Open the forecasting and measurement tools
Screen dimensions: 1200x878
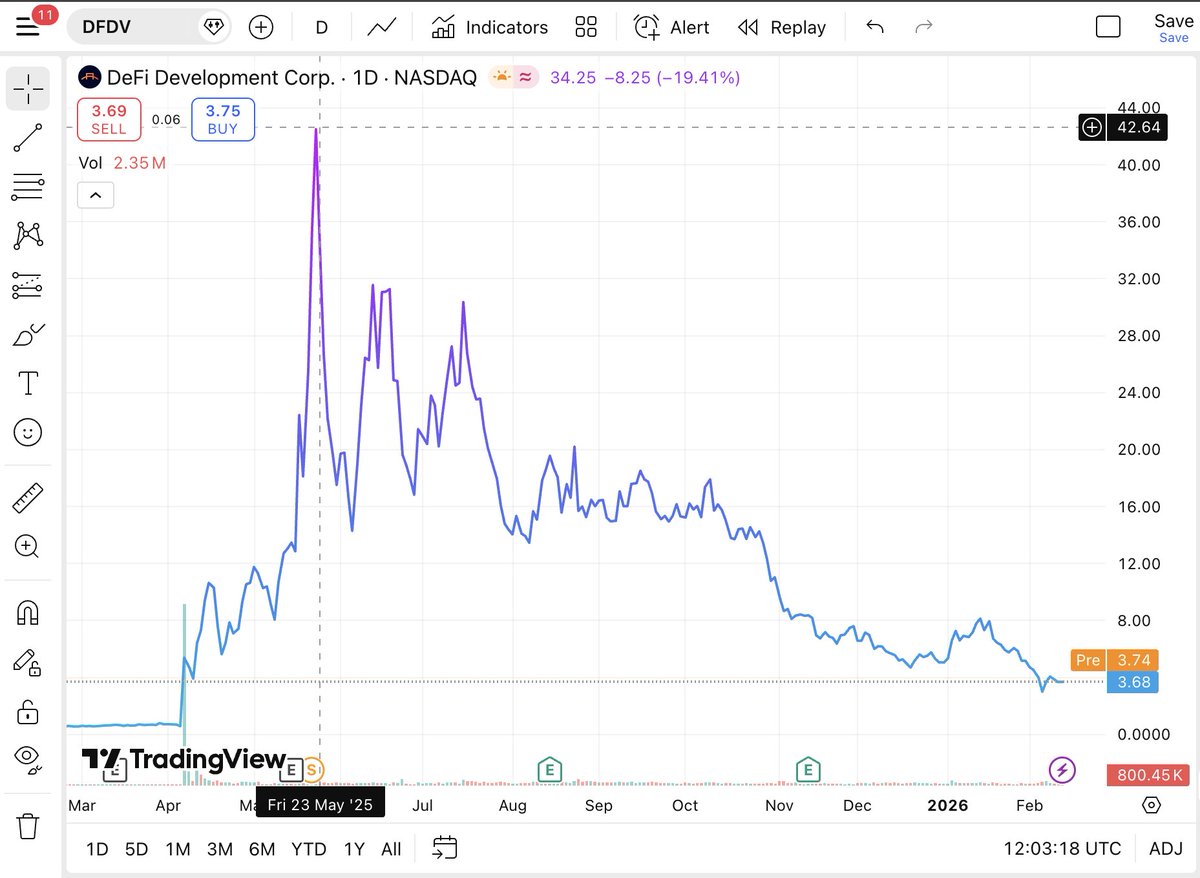[x=28, y=285]
